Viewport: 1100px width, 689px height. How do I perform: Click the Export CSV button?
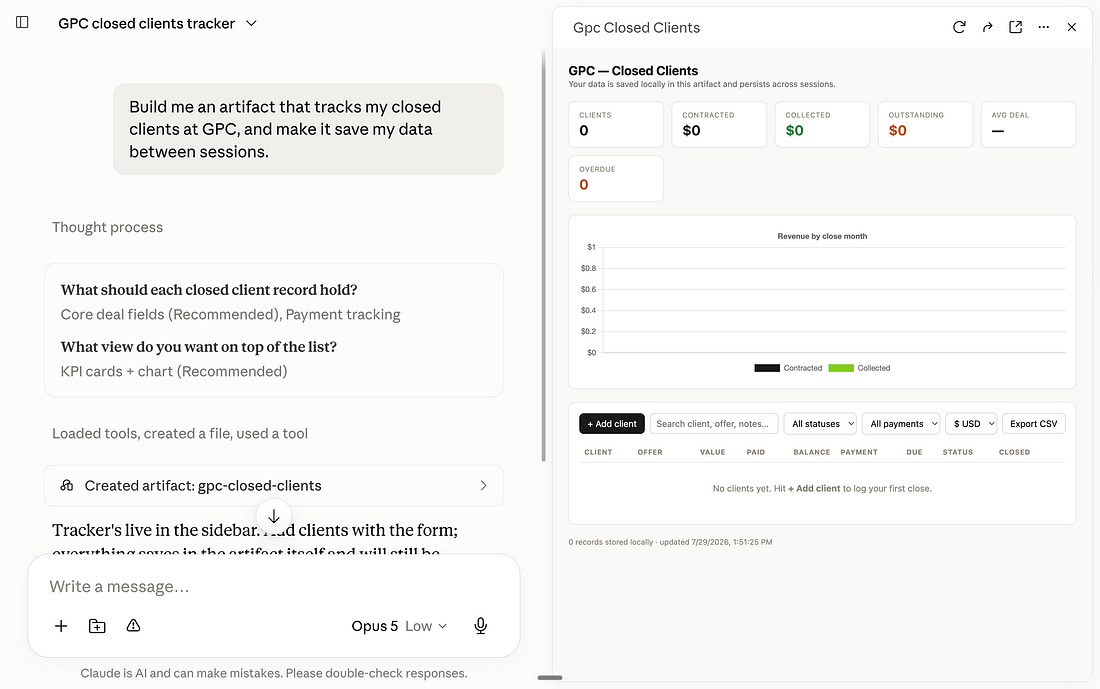click(1033, 424)
